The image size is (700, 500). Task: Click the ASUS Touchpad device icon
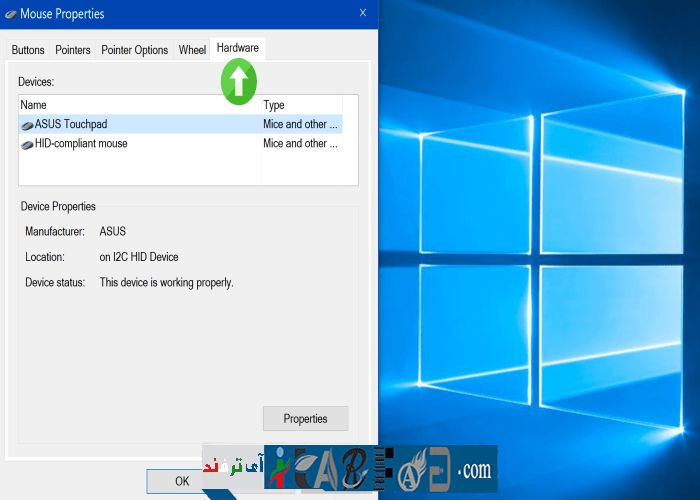[x=27, y=125]
